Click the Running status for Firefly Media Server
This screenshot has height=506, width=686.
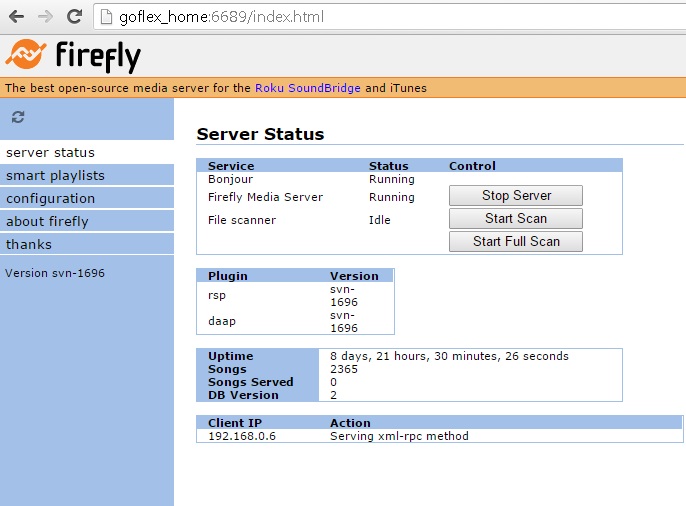coord(392,197)
